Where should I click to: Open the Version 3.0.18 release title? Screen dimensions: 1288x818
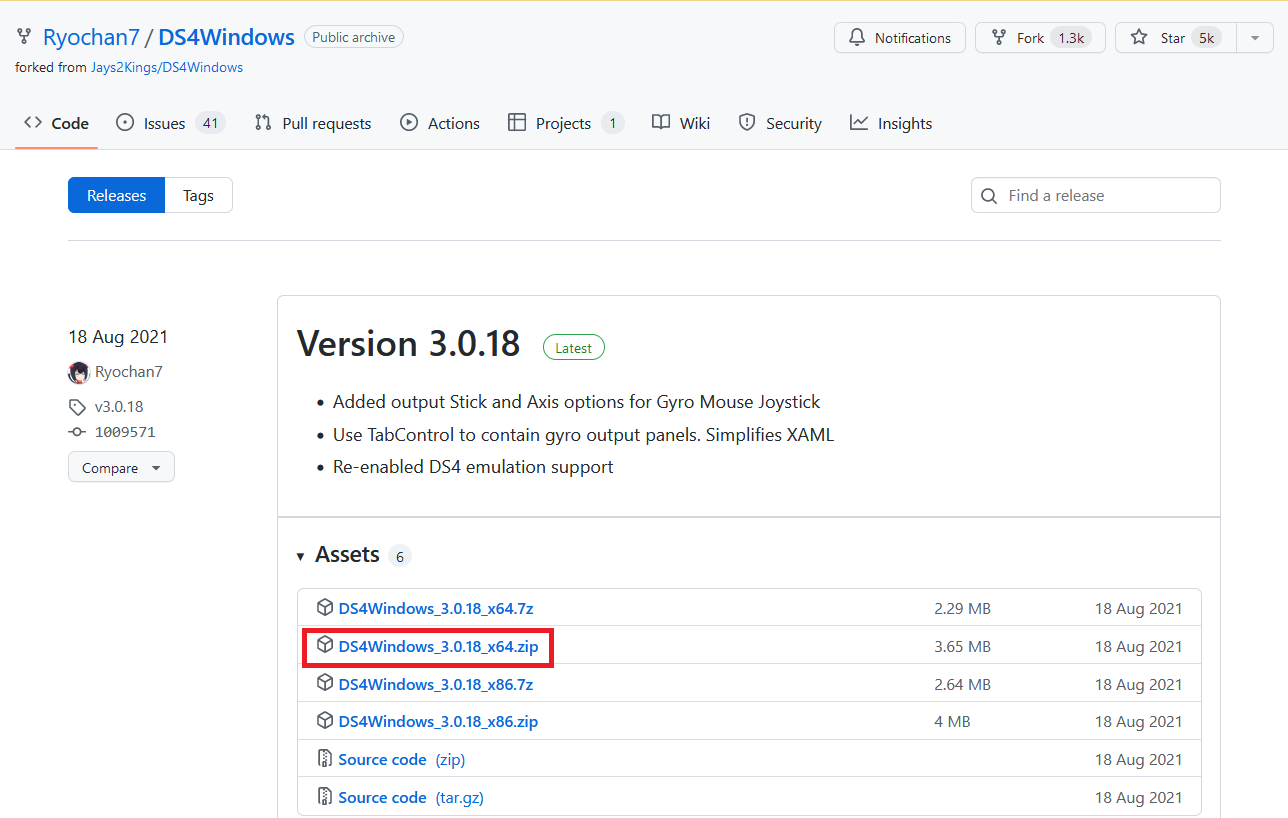point(408,344)
